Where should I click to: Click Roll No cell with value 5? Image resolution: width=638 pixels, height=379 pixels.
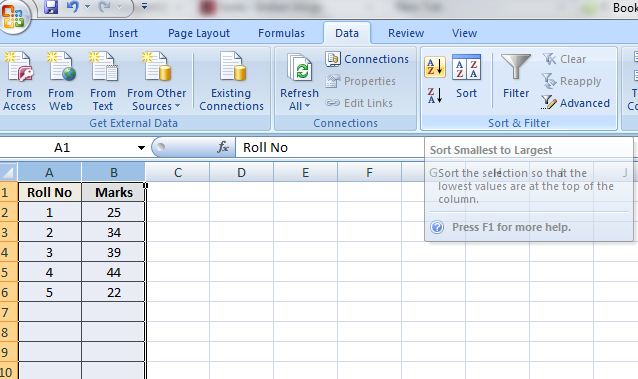pos(50,292)
